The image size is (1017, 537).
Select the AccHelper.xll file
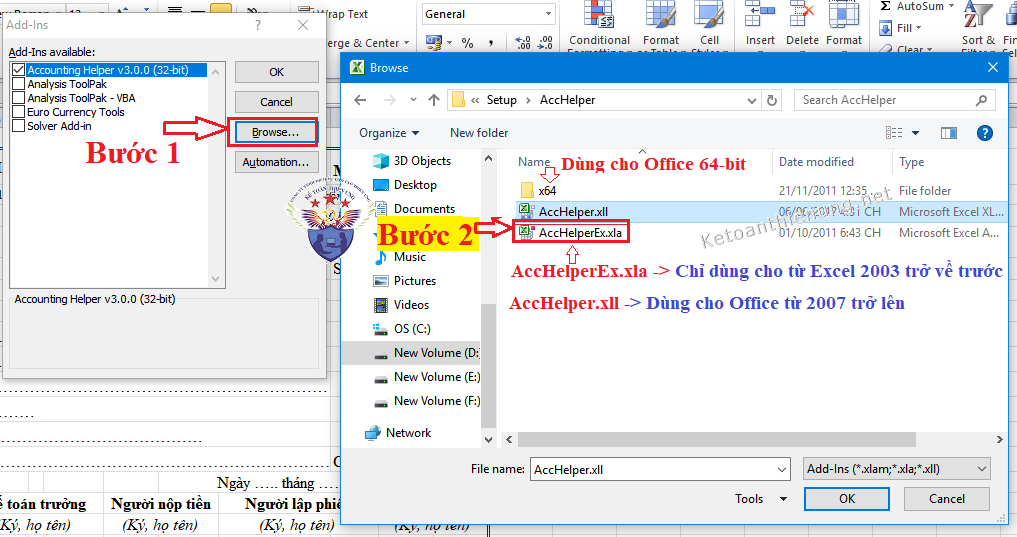(573, 211)
